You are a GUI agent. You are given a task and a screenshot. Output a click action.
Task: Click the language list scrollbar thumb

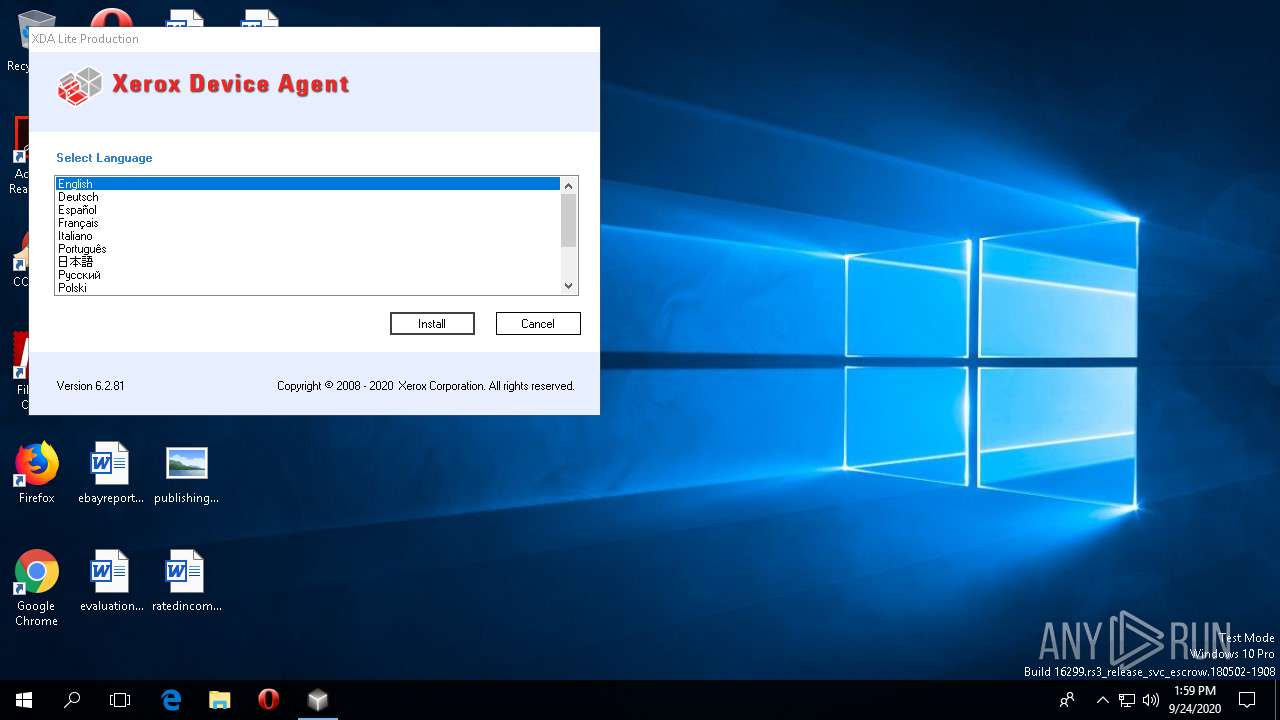coord(569,220)
